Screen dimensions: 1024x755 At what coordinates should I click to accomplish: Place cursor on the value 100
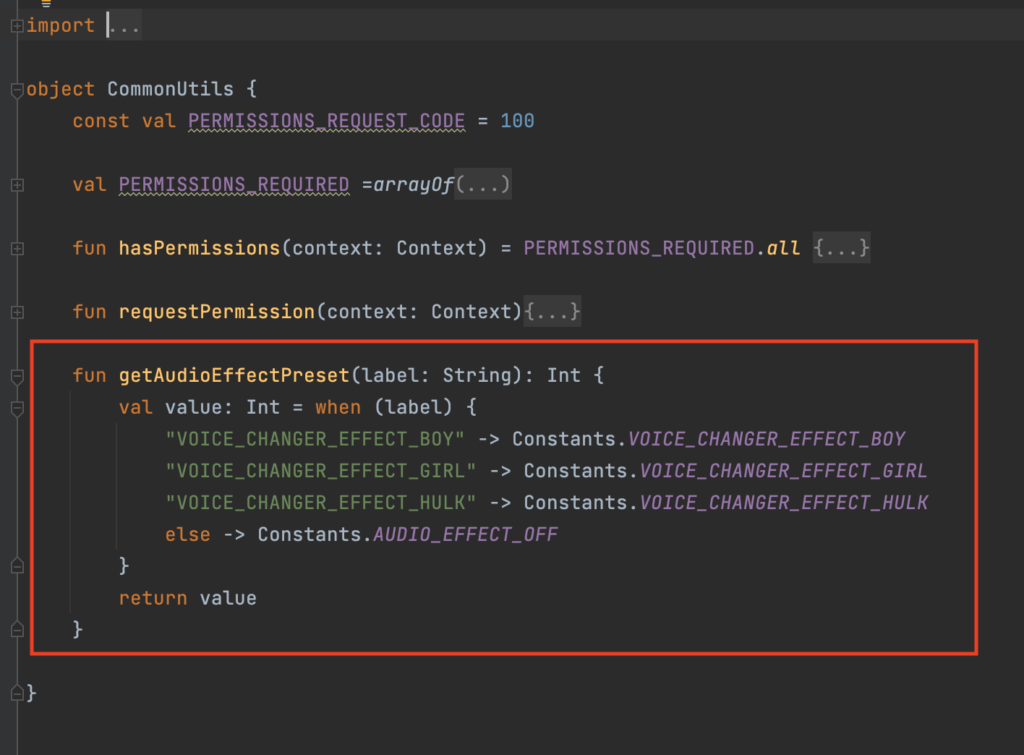[517, 121]
